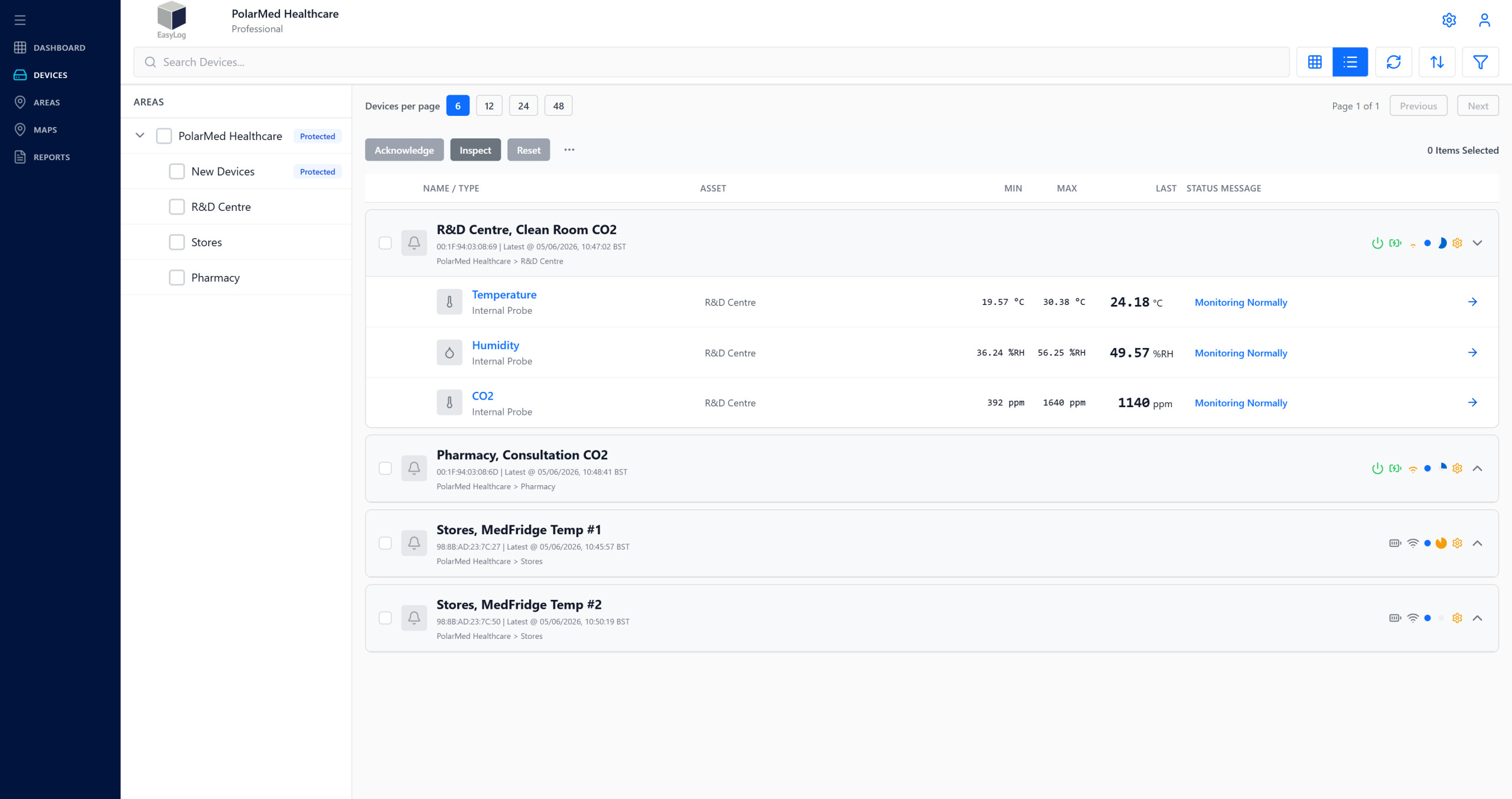This screenshot has width=1512, height=799.
Task: Click the orange gear on Pharmacy Consultation CO2
Action: click(x=1457, y=468)
